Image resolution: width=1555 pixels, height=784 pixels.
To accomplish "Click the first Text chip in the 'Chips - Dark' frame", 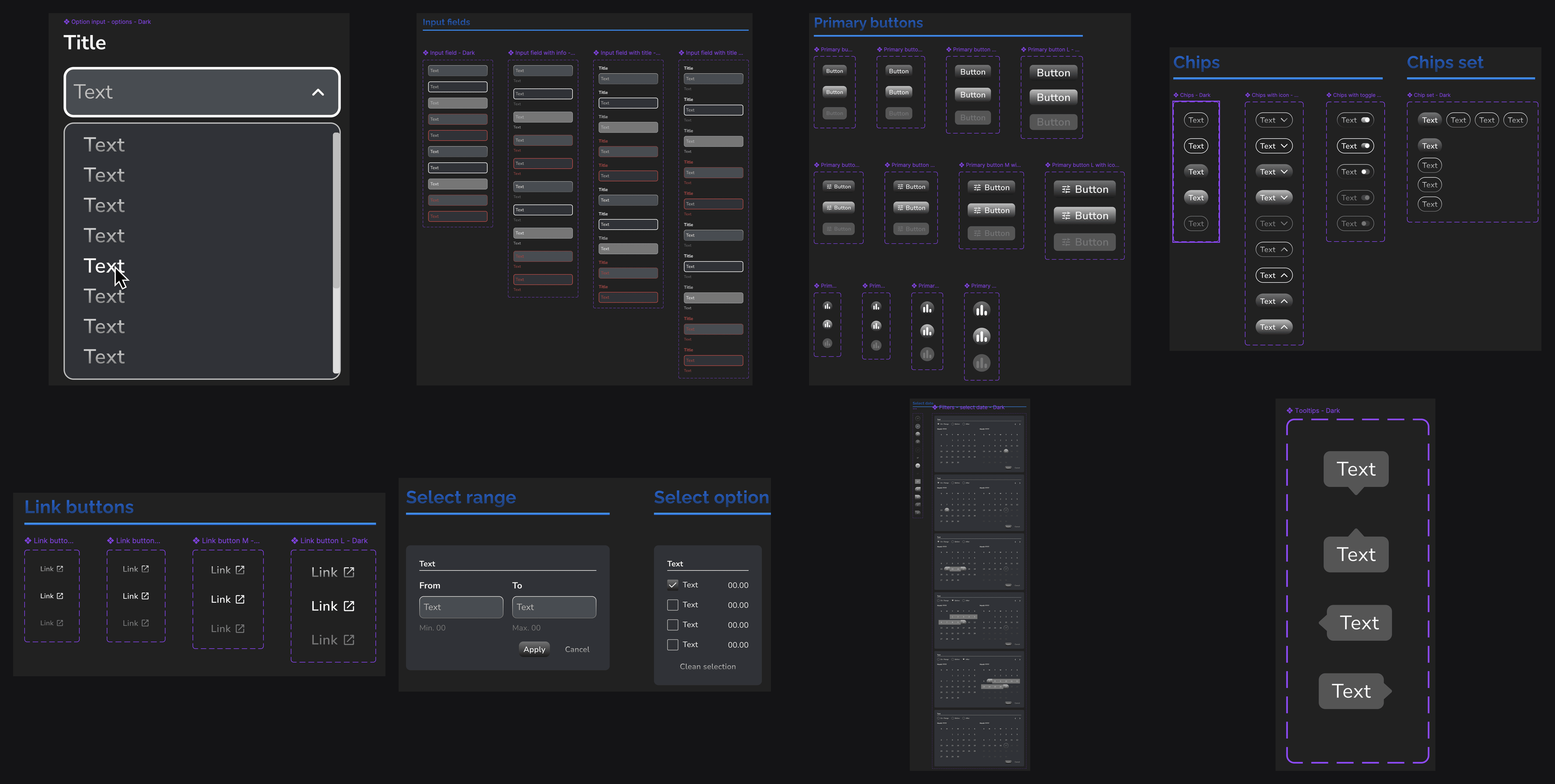I will [1196, 120].
